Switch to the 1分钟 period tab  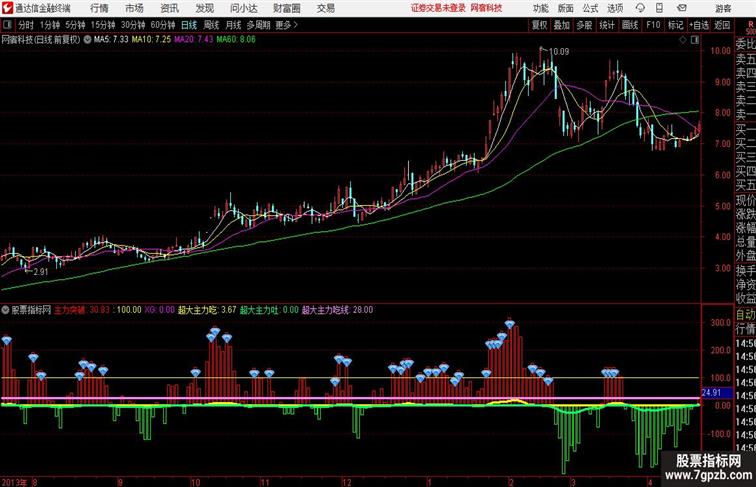pyautogui.click(x=50, y=25)
